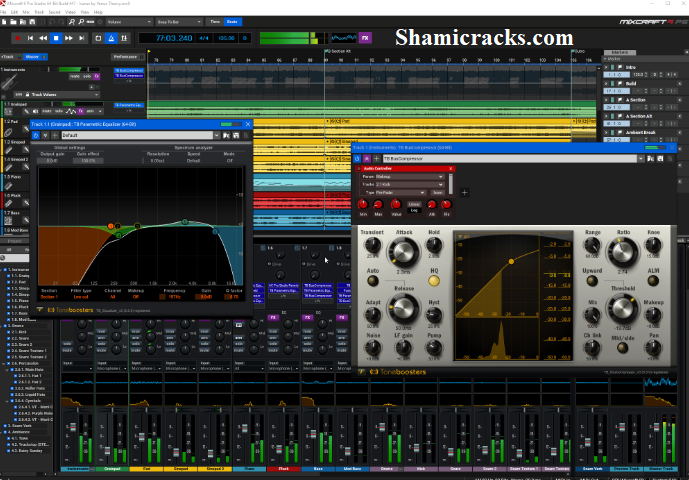This screenshot has width=689, height=480.
Task: Switch timeline to Beats mode
Action: (x=232, y=22)
